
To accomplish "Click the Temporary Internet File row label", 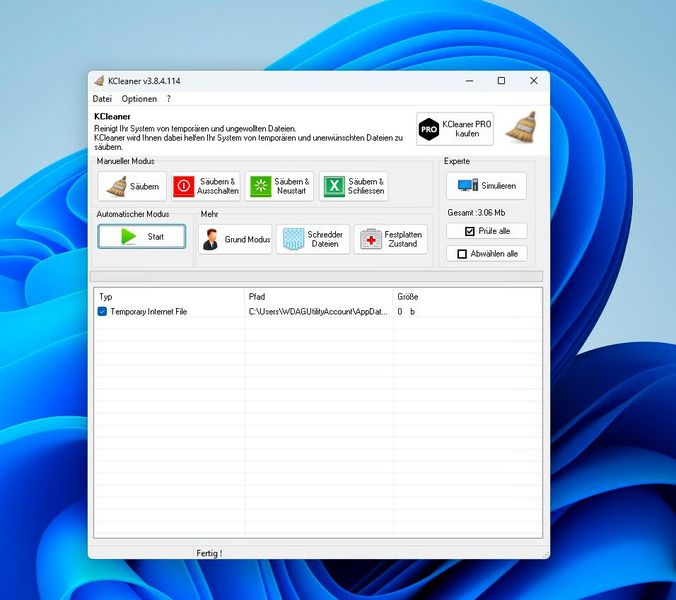I will point(149,311).
